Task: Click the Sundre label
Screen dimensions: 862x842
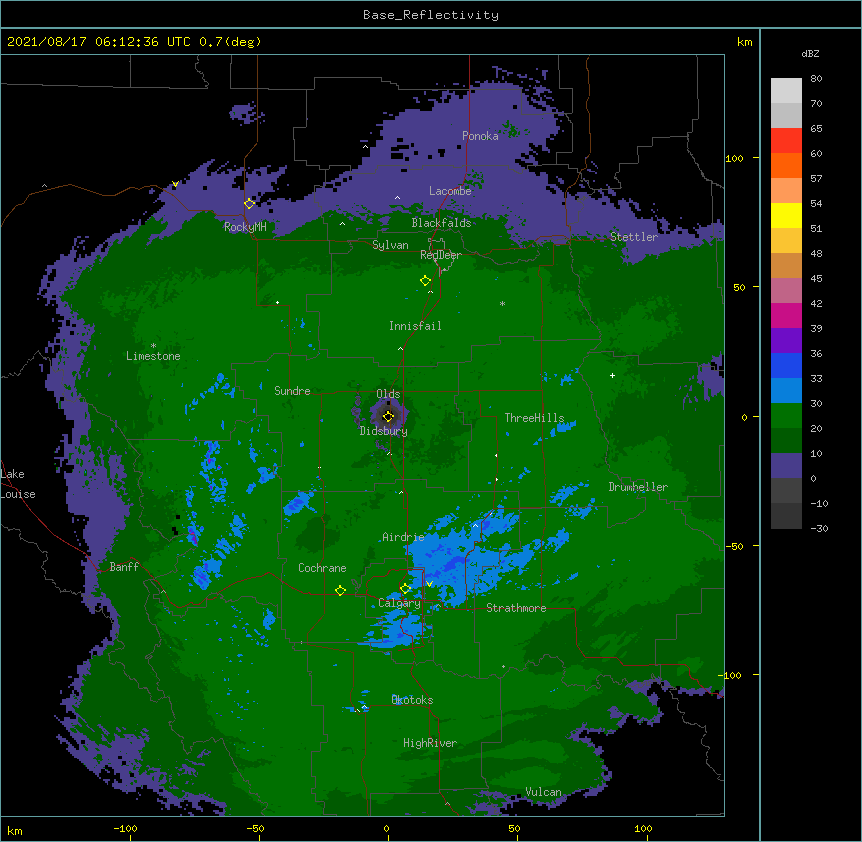Action: [292, 391]
